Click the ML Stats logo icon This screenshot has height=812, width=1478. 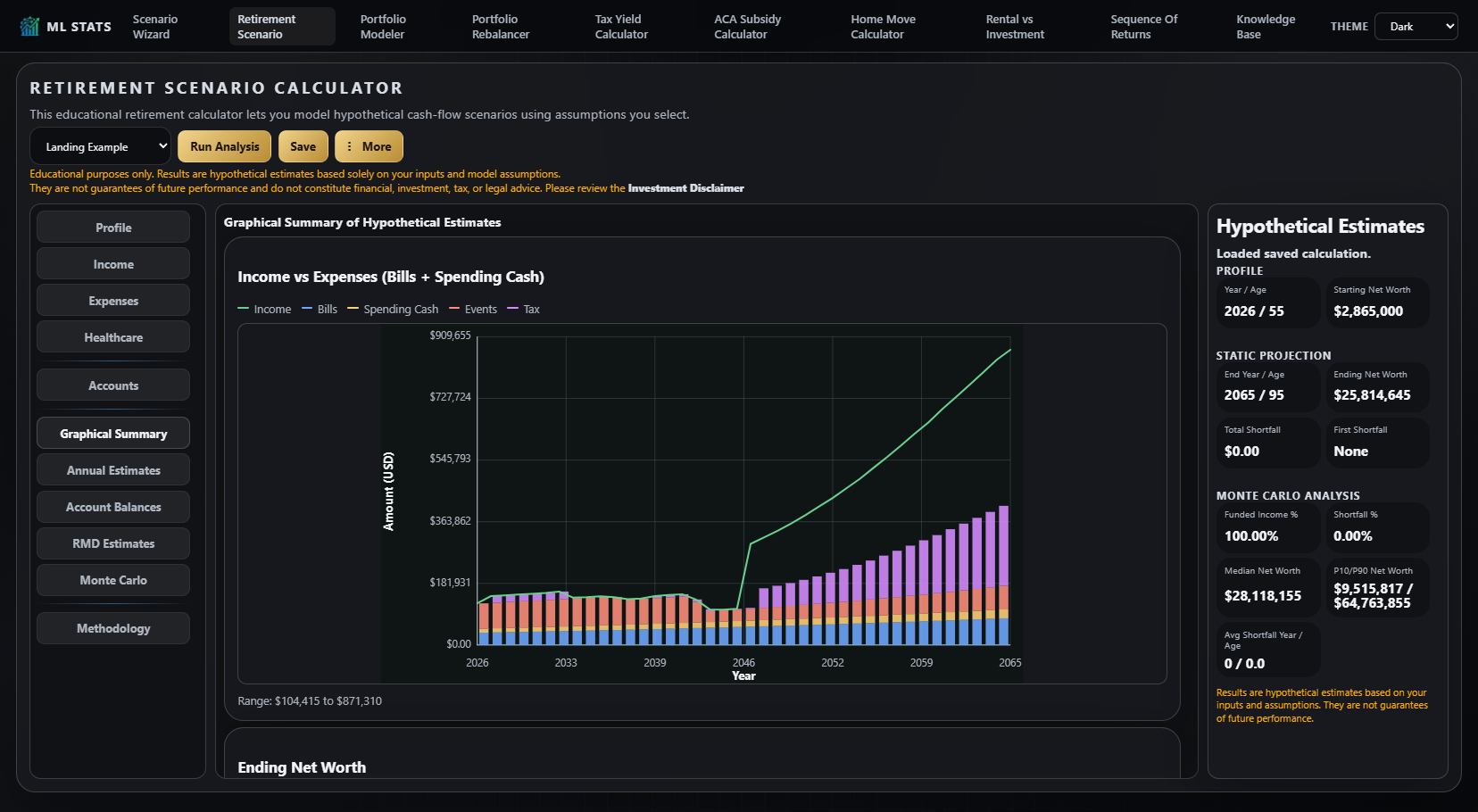click(x=29, y=26)
